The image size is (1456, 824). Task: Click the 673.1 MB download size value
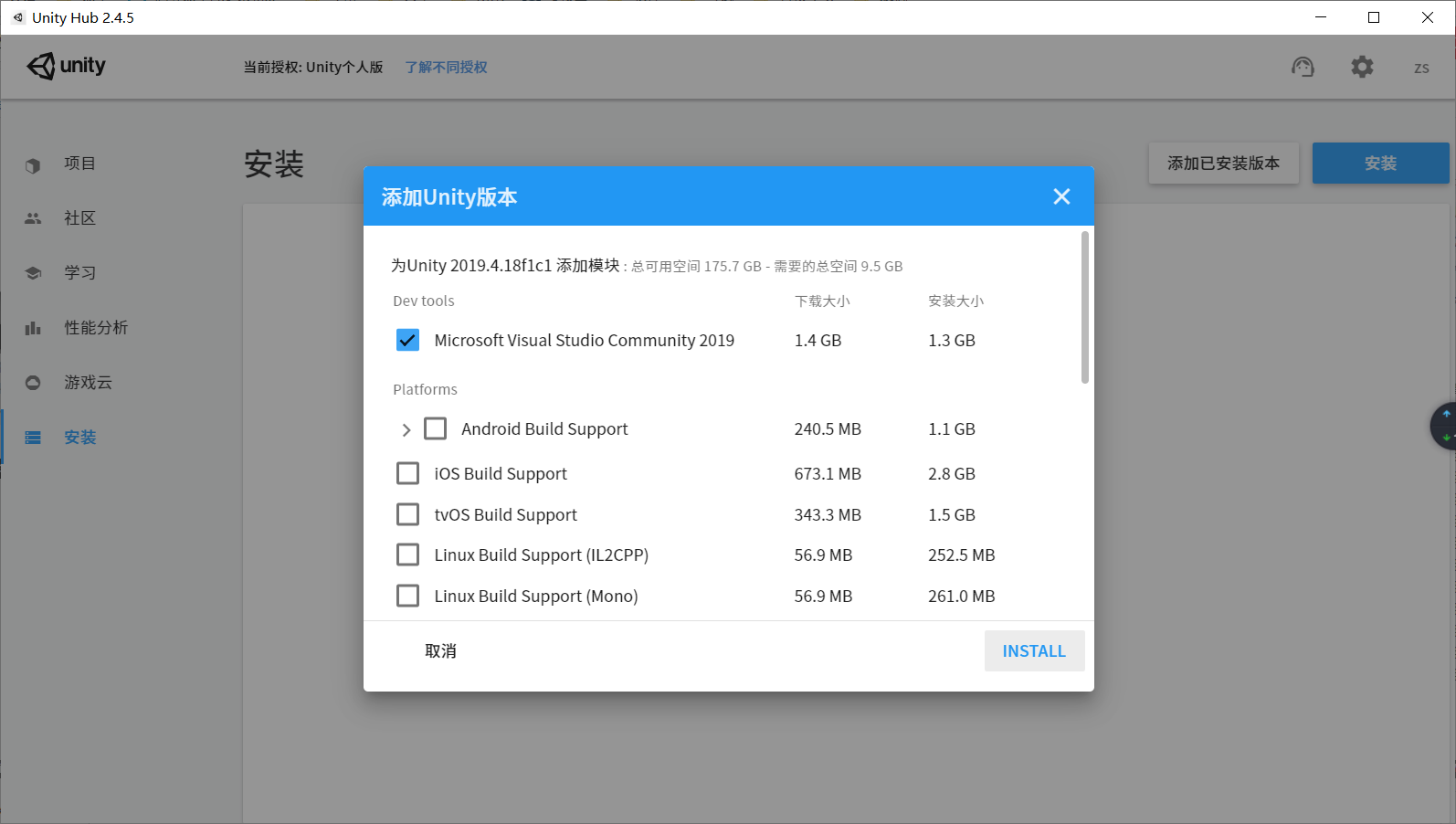point(828,473)
